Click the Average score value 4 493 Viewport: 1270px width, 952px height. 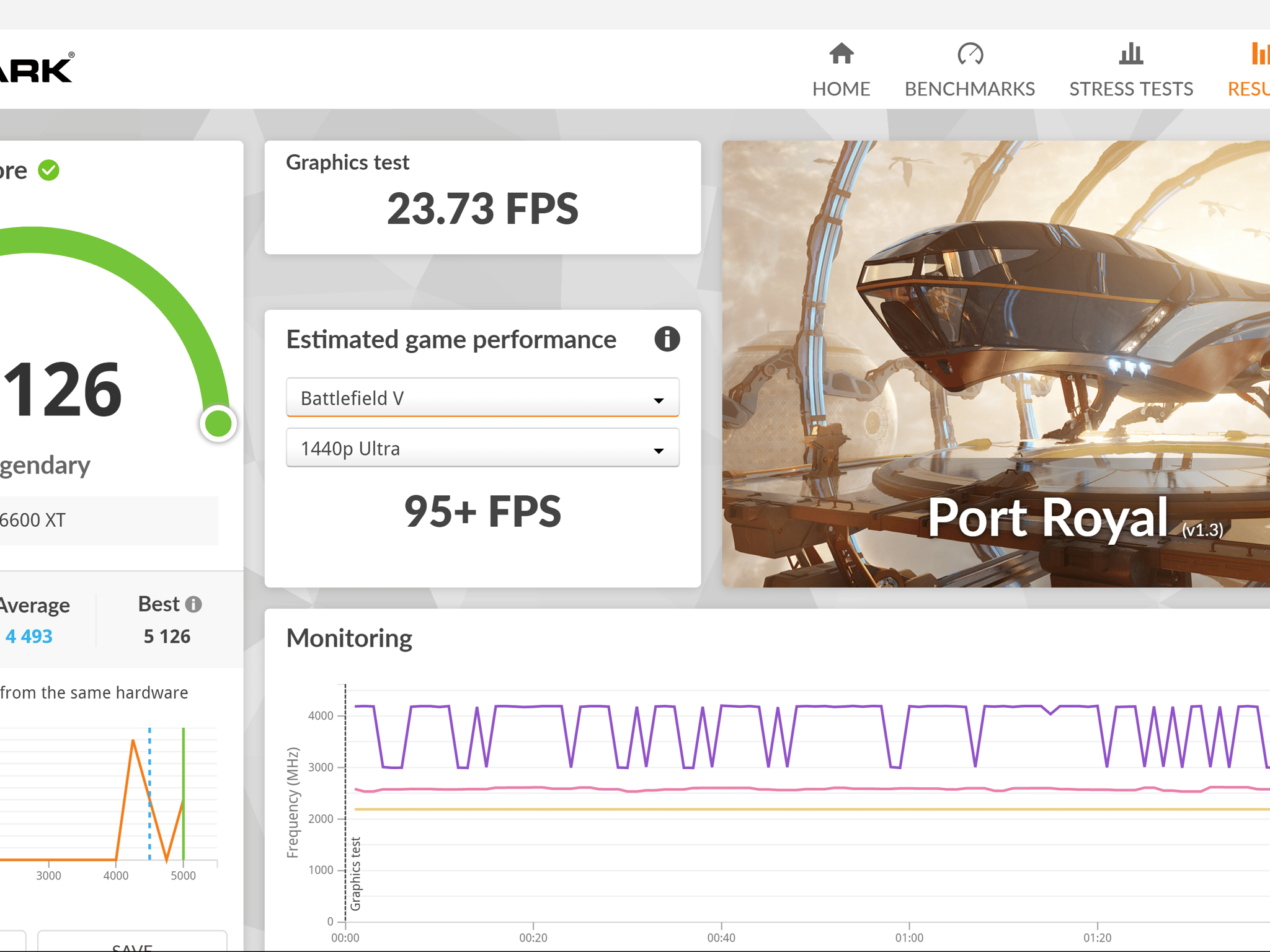tap(29, 636)
